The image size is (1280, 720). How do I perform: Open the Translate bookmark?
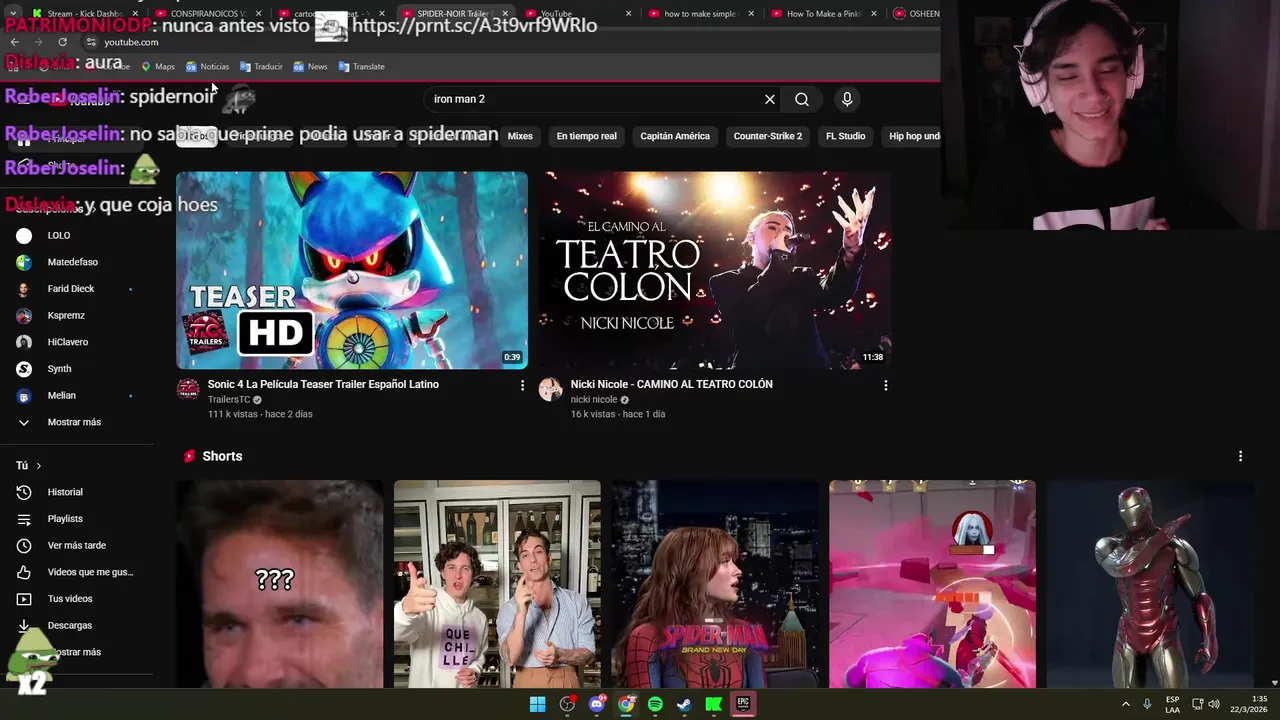coord(362,67)
